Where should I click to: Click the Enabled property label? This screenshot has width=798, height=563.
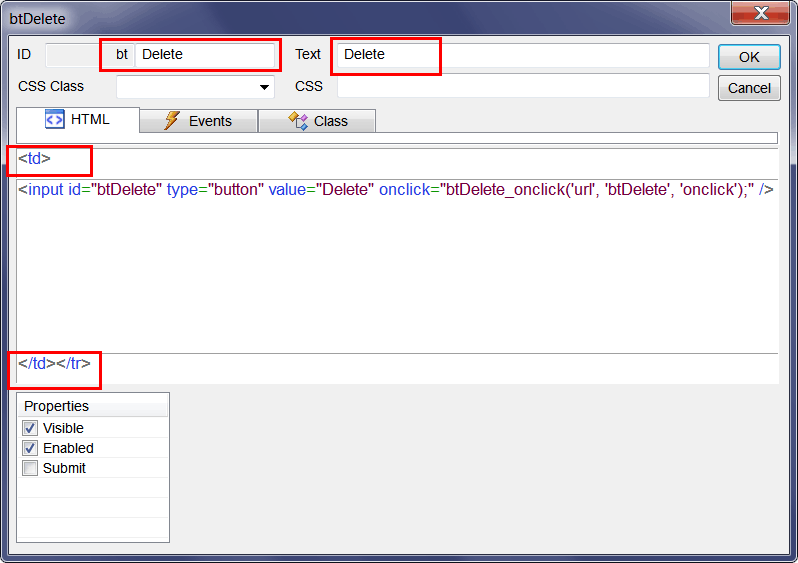pyautogui.click(x=68, y=448)
